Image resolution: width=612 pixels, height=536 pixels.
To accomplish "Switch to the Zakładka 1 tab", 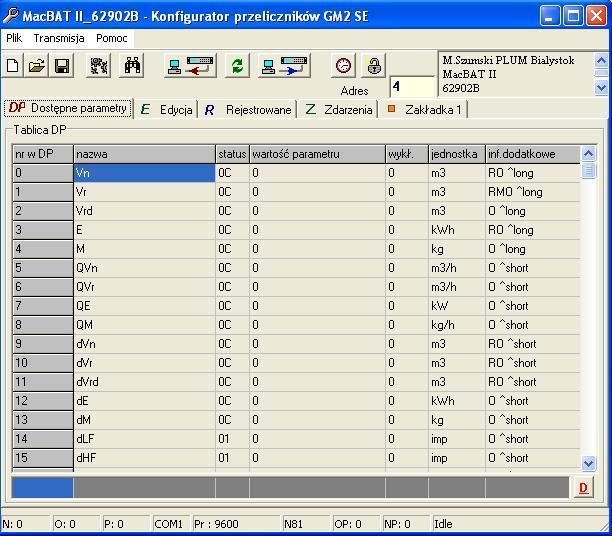I will click(x=424, y=110).
